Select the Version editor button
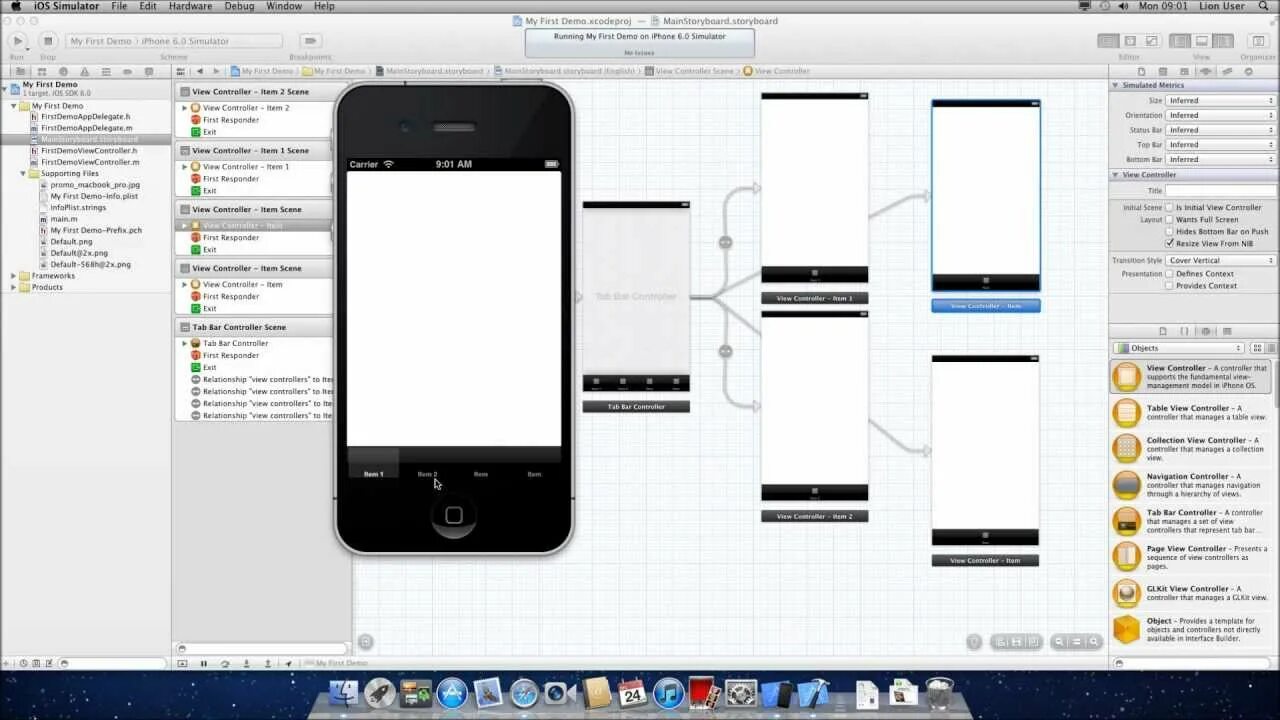1280x720 pixels. [x=1151, y=41]
